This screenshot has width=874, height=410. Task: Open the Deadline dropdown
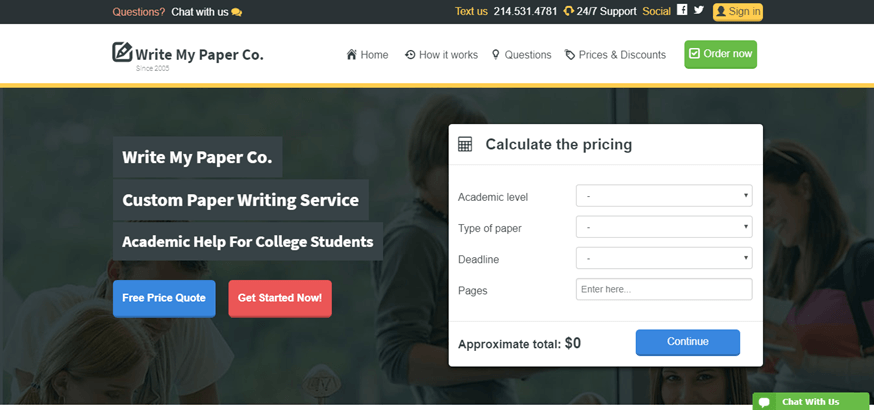pos(664,258)
